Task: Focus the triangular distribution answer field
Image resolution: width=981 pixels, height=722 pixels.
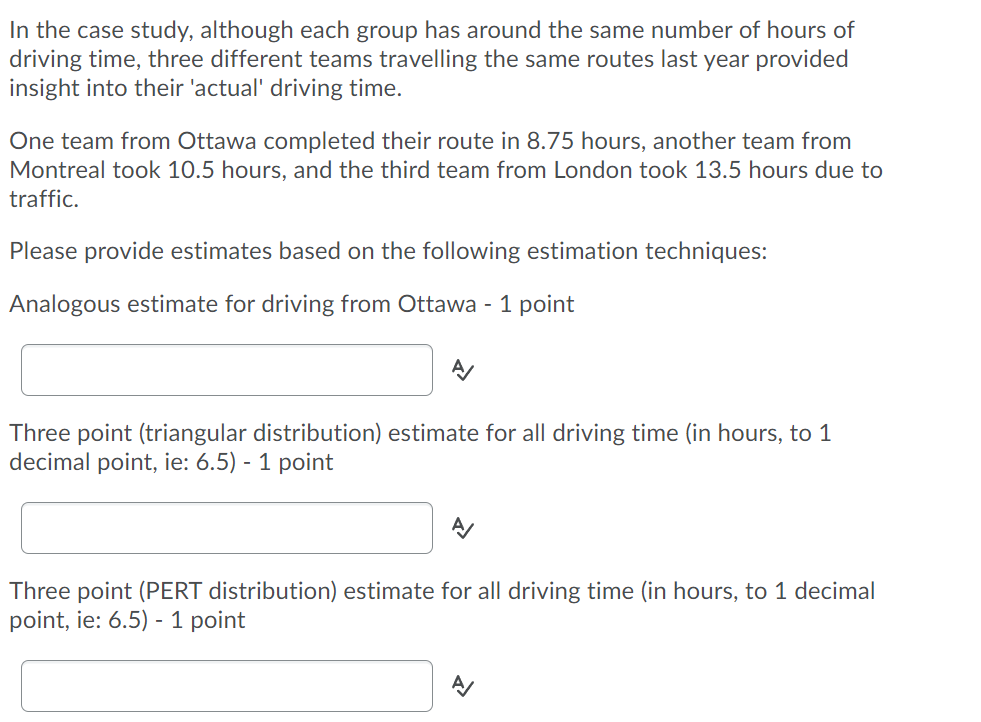Action: pyautogui.click(x=225, y=528)
